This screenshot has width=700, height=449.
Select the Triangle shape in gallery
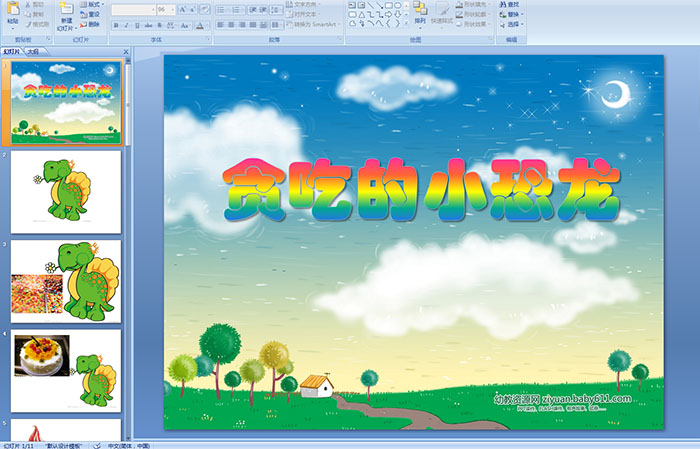tap(361, 15)
